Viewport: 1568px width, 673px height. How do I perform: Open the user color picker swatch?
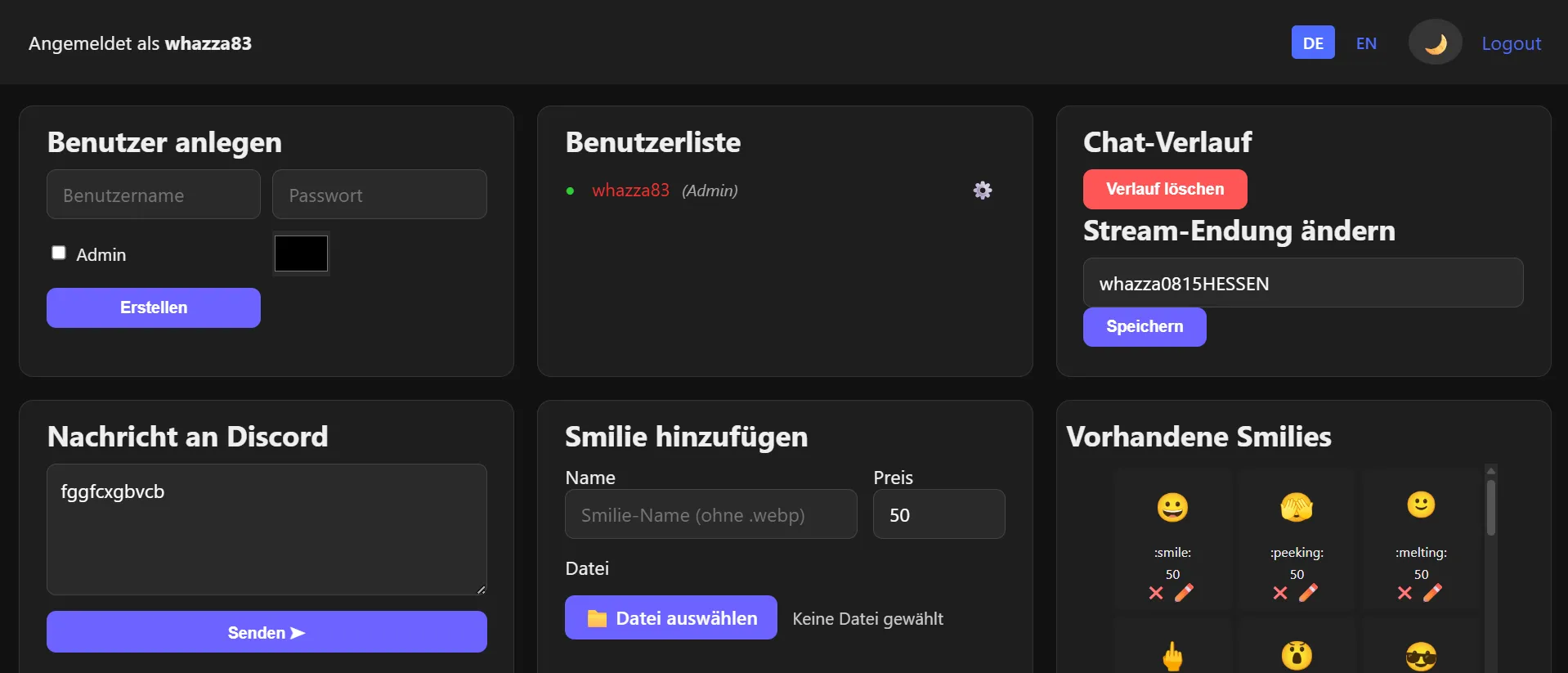click(x=301, y=253)
